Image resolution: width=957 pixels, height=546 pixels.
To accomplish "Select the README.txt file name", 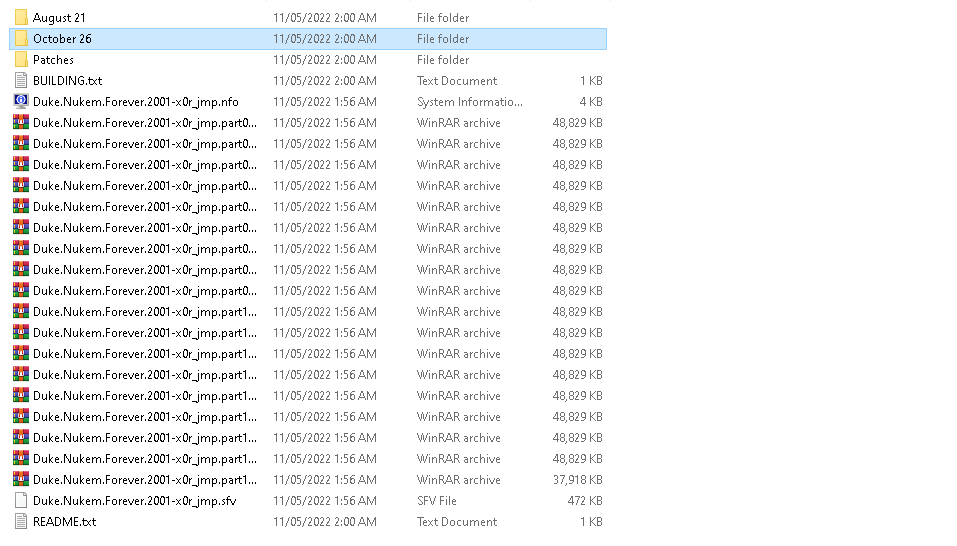I will (x=64, y=522).
